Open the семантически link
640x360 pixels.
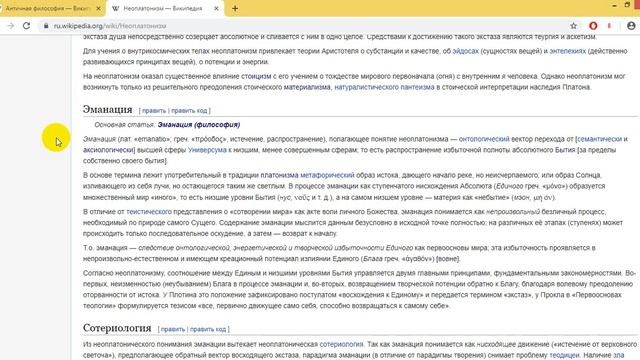point(600,139)
